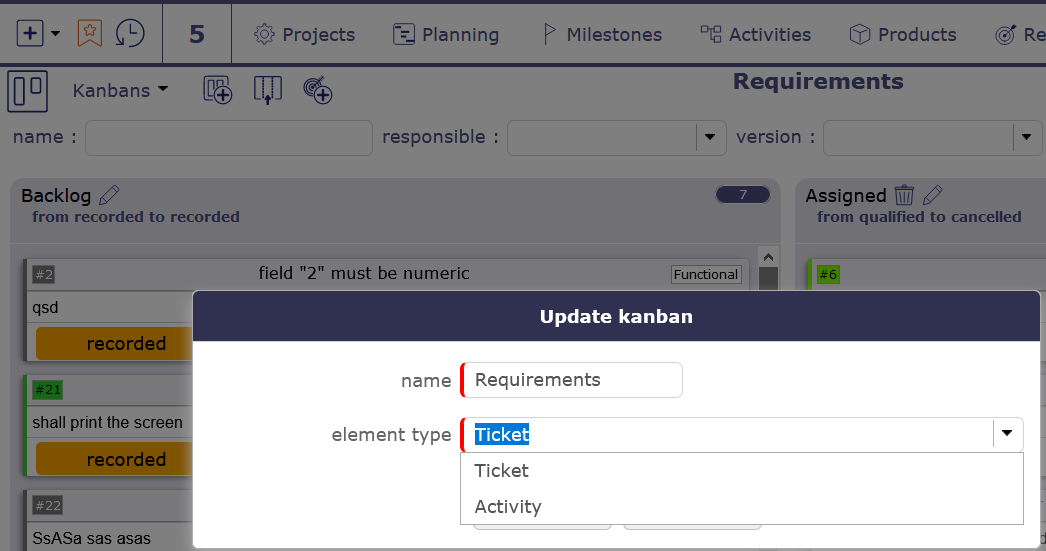Choose Ticket from element type list

coord(501,471)
